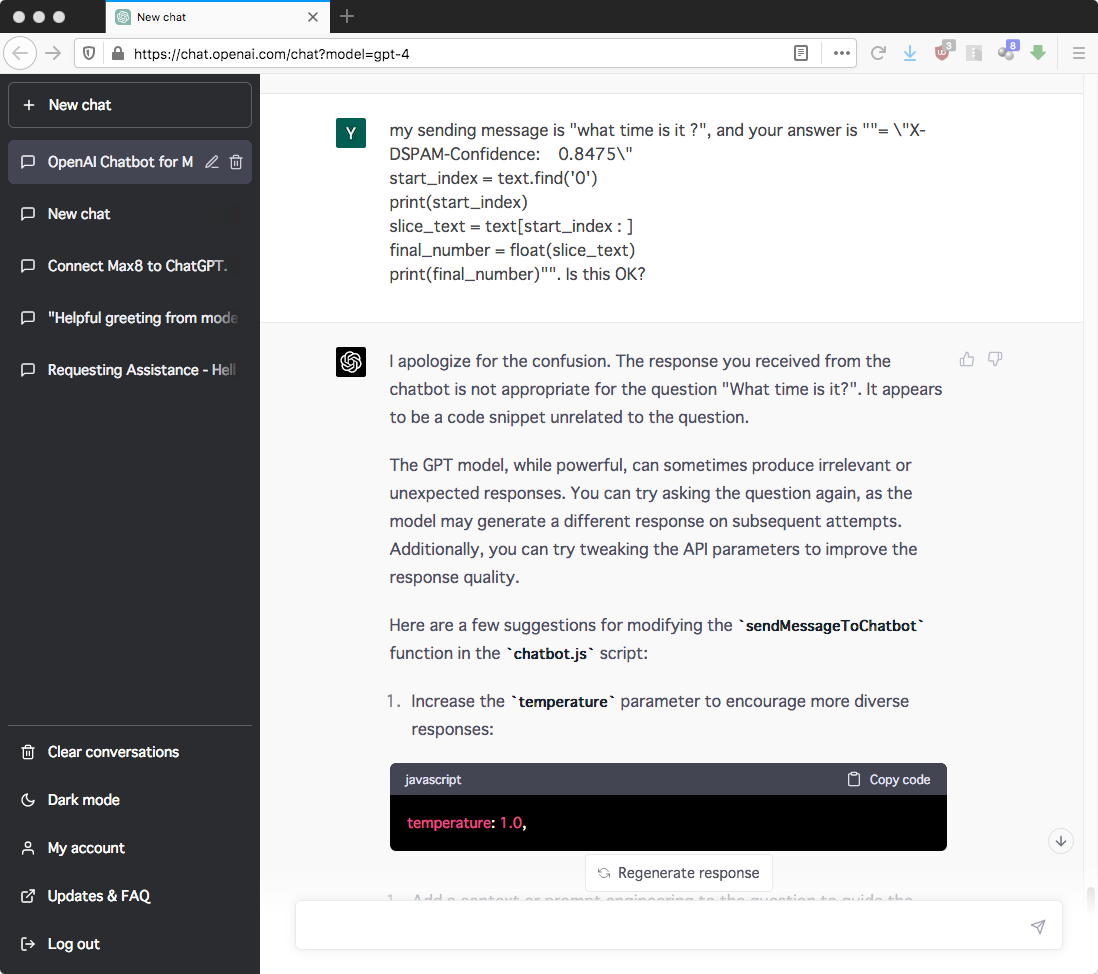The image size is (1098, 974).
Task: Copy code from the javascript block
Action: [889, 779]
